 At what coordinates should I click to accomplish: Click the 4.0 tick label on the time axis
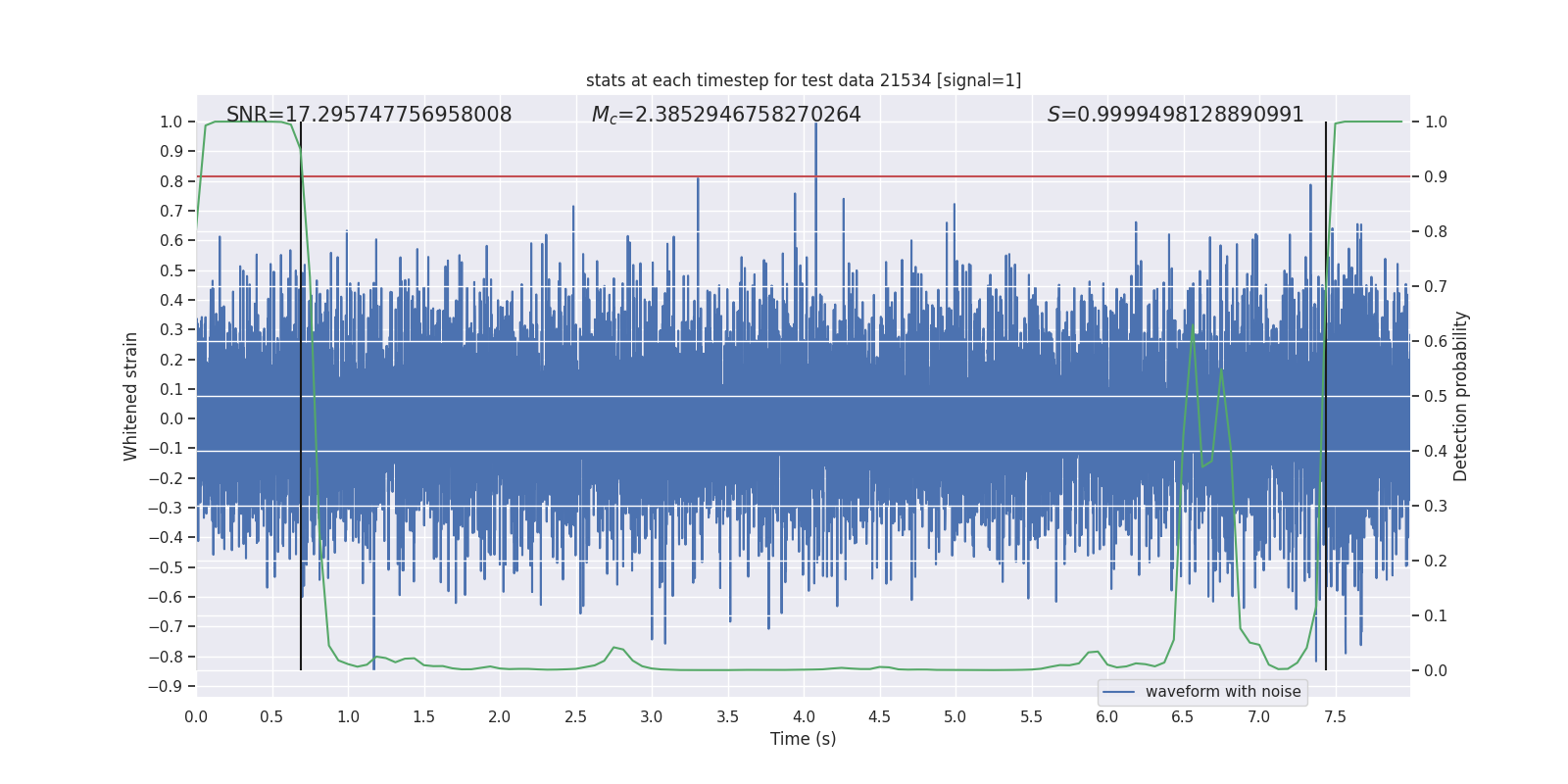803,716
